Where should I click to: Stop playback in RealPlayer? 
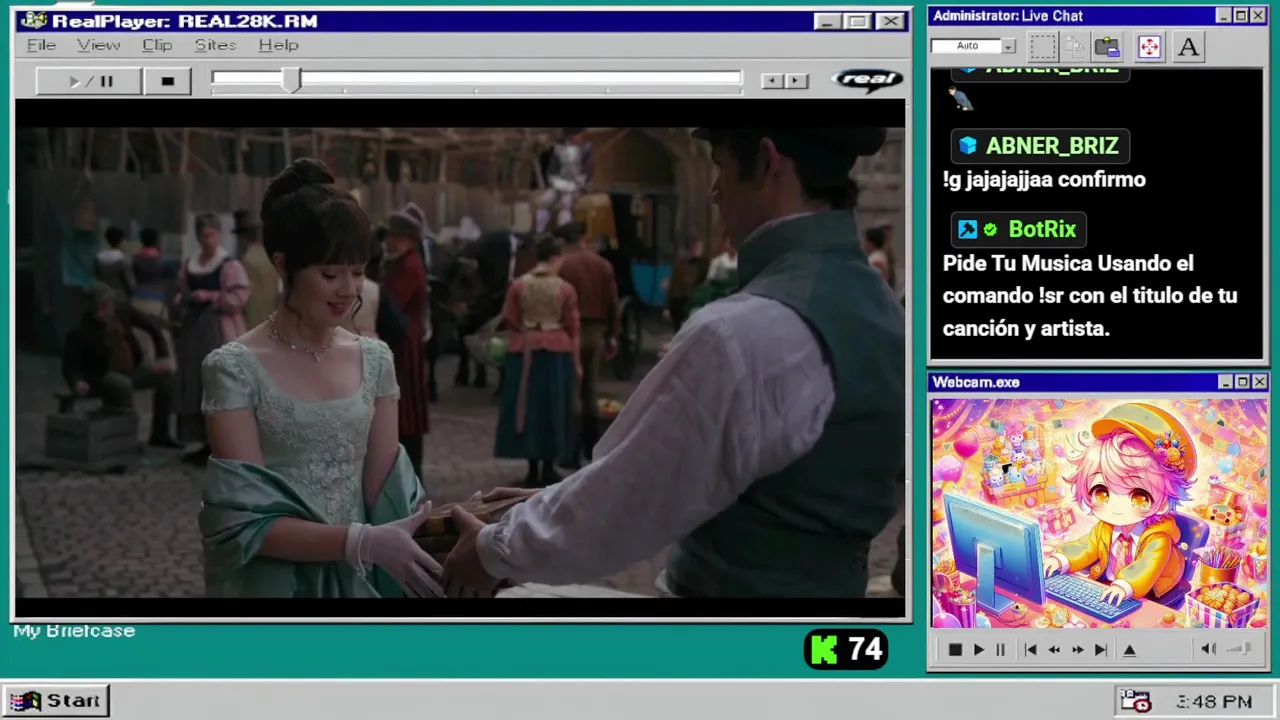click(167, 82)
